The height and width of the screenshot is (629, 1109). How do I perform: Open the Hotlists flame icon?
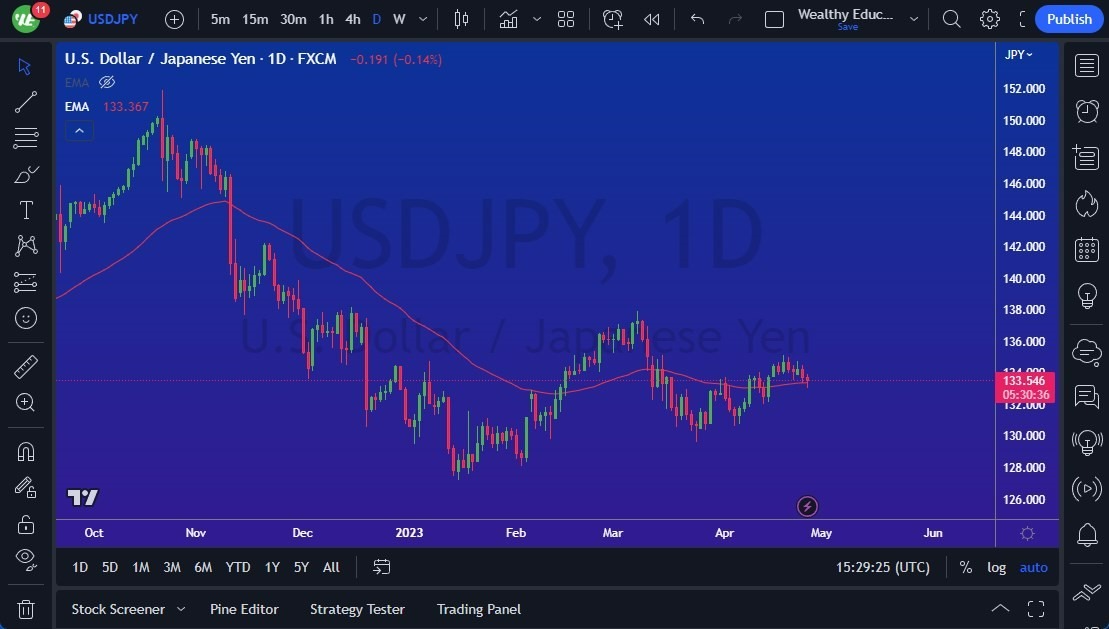[x=1087, y=203]
